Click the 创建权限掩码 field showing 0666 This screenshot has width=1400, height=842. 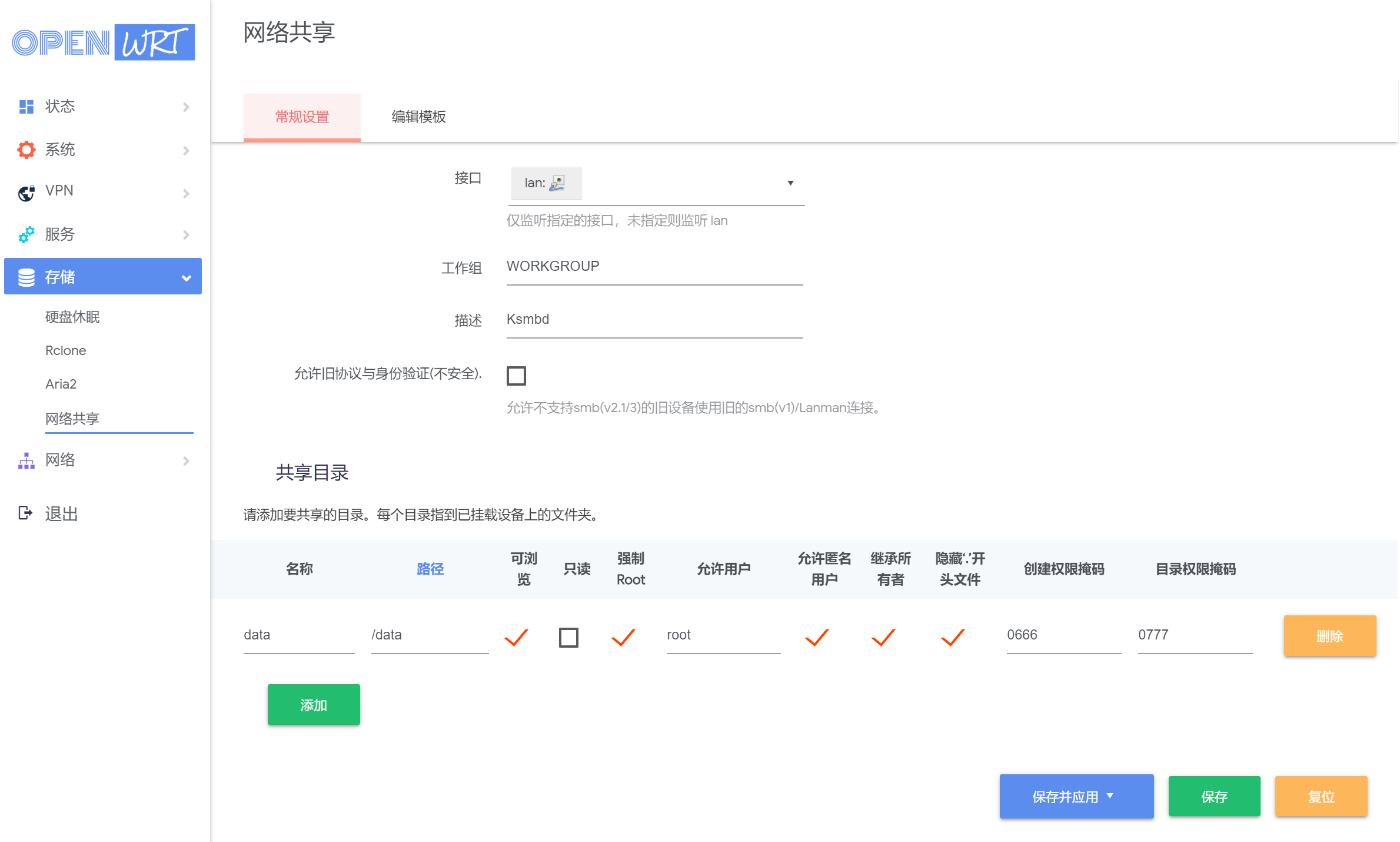[1063, 635]
